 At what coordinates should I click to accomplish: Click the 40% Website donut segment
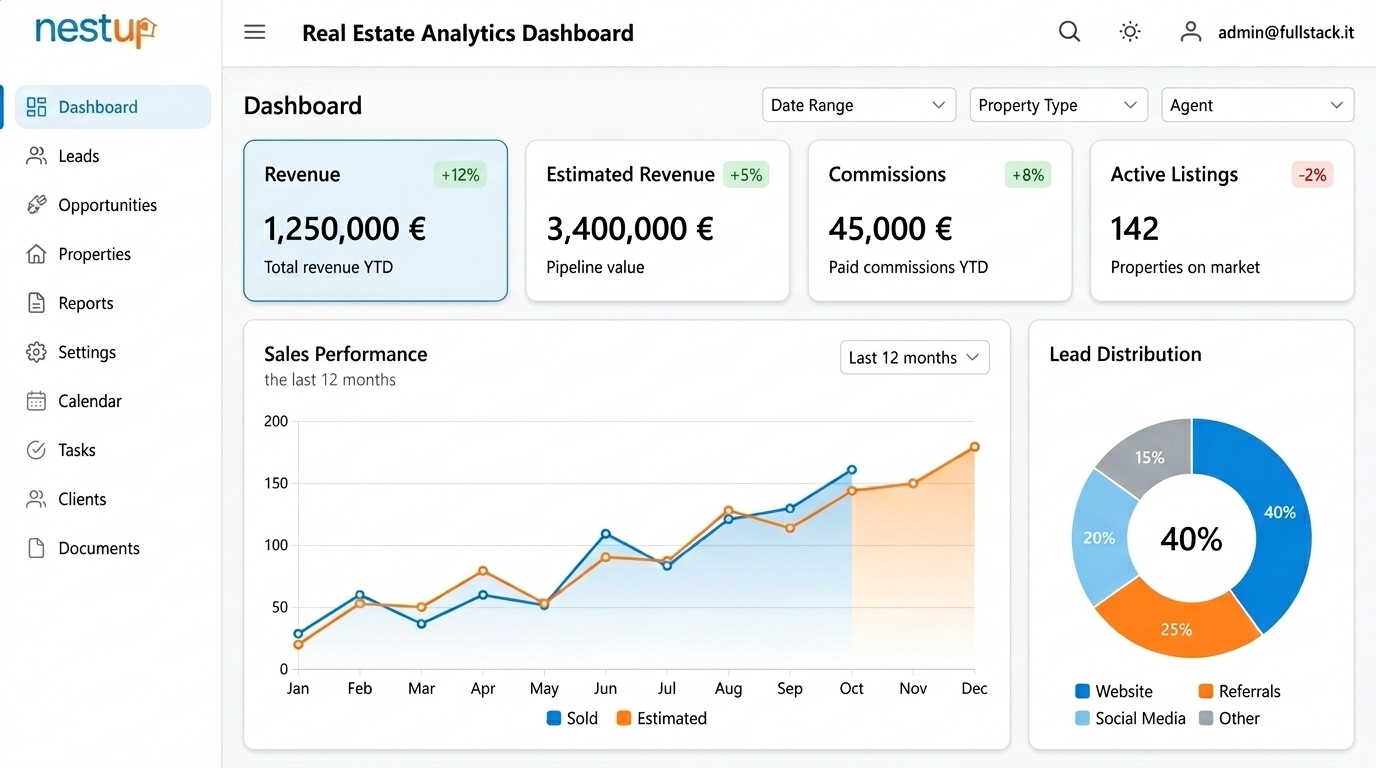(x=1280, y=512)
